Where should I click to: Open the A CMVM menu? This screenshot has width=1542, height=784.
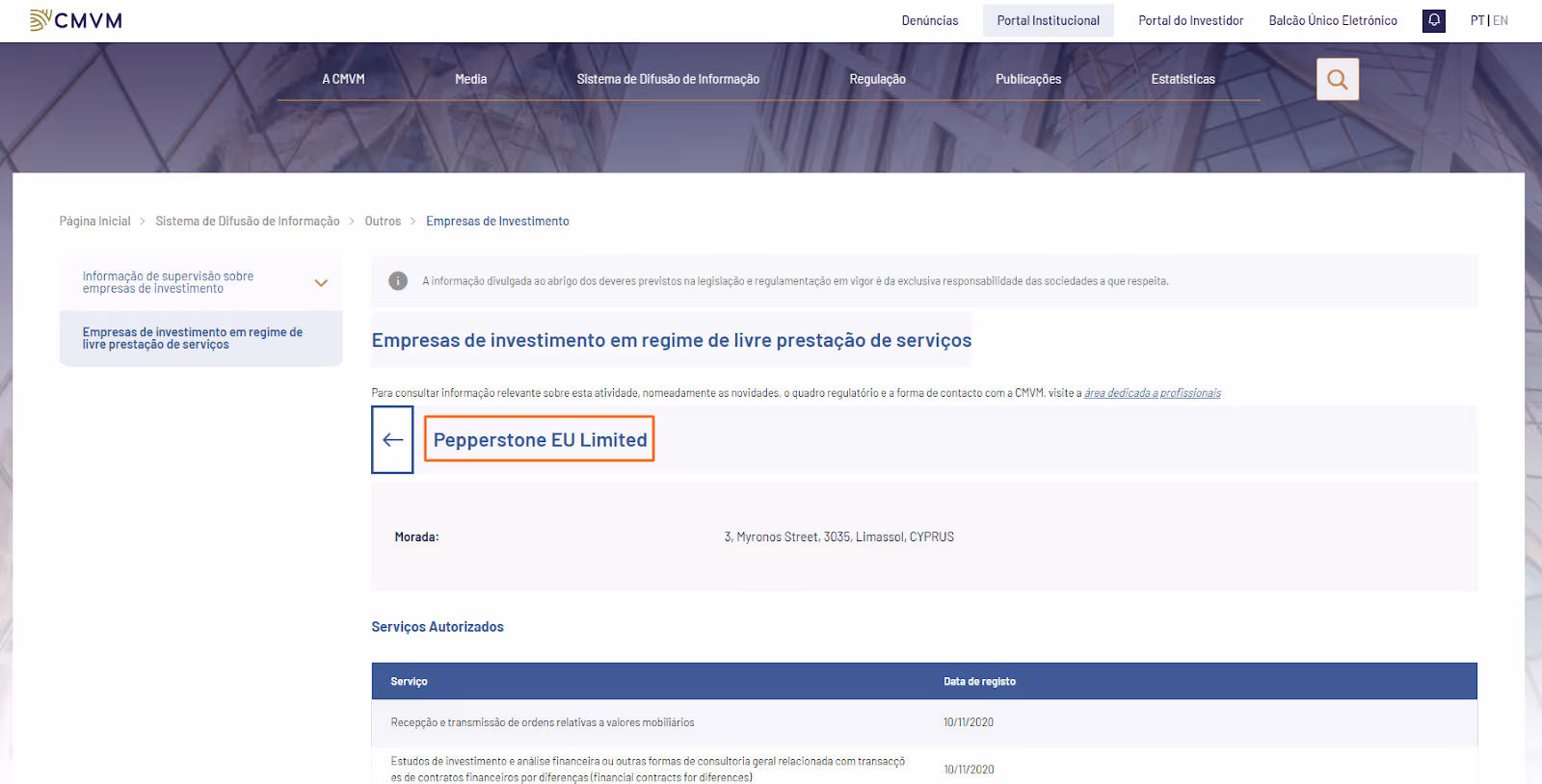pyautogui.click(x=343, y=79)
